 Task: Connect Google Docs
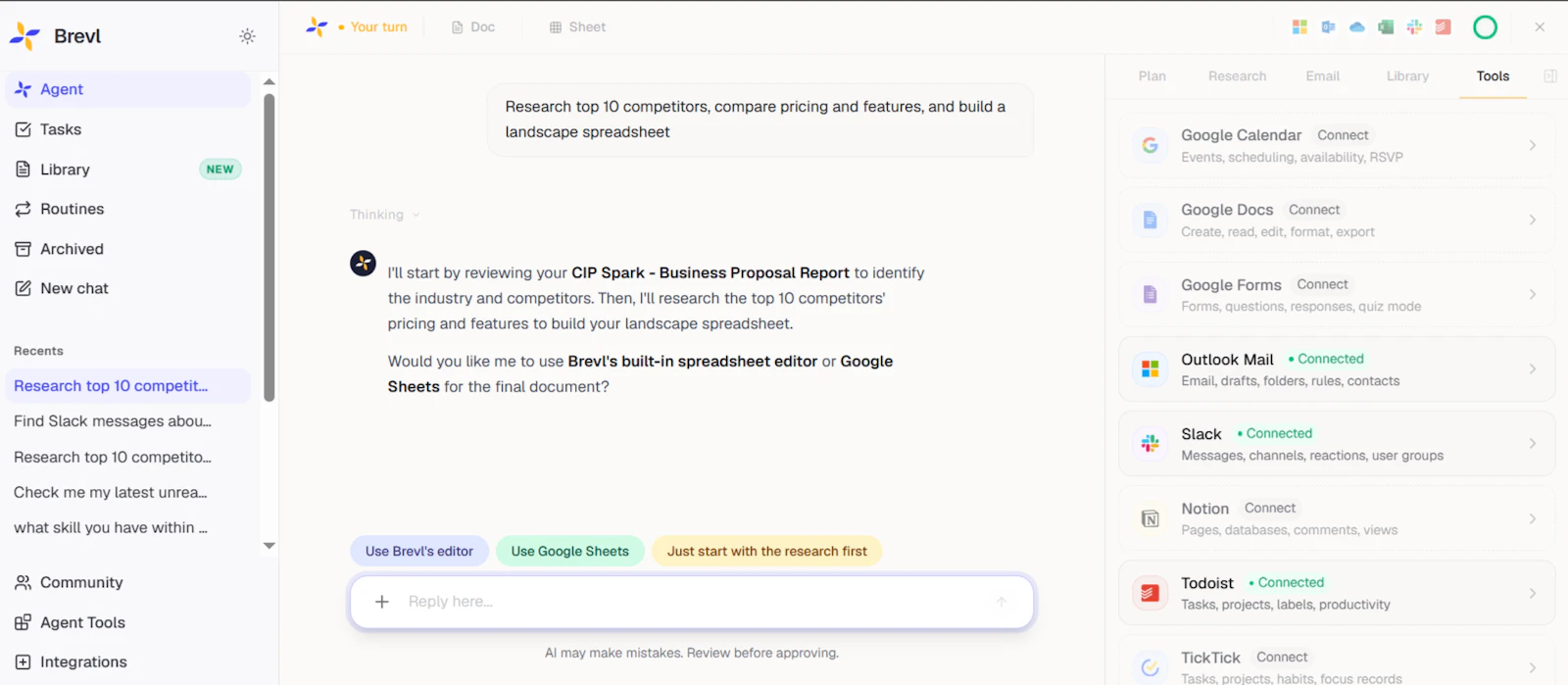1314,210
